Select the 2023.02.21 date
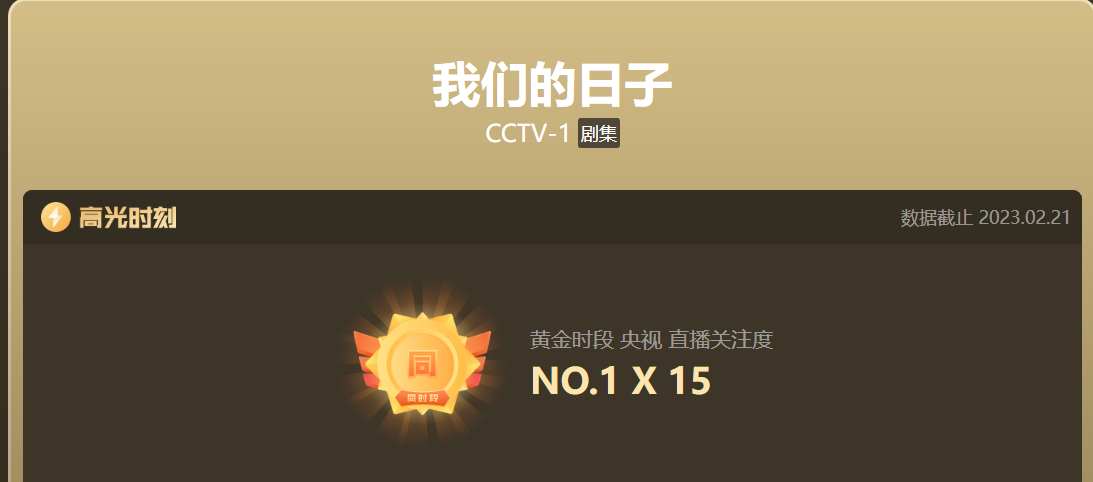Image resolution: width=1093 pixels, height=482 pixels. tap(1024, 218)
